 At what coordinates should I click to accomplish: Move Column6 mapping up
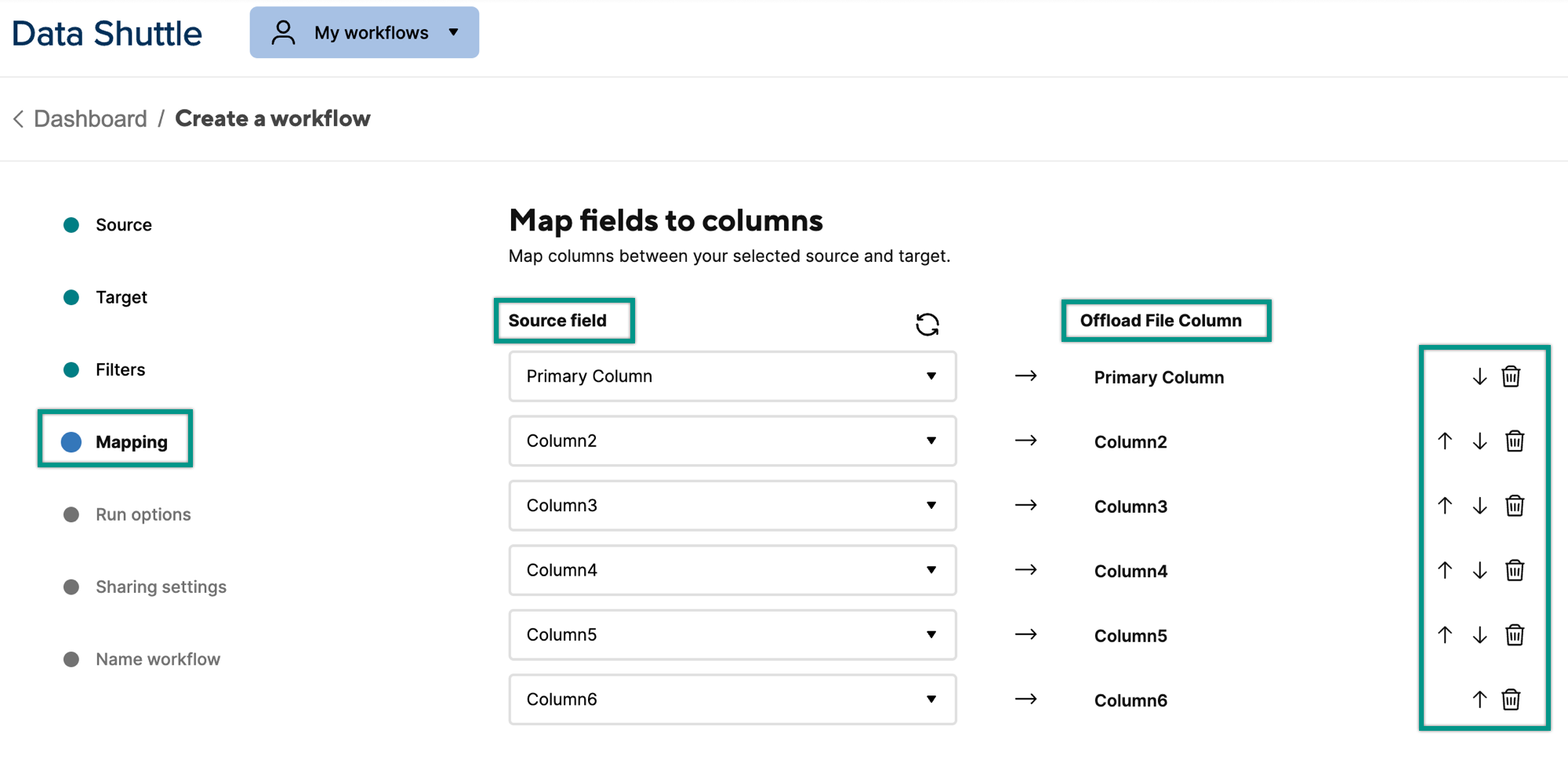(x=1479, y=699)
